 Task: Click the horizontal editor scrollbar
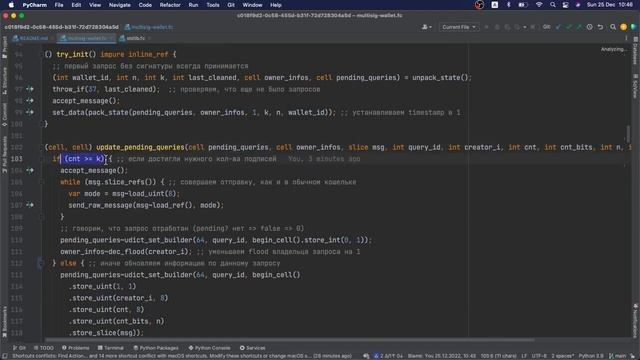(x=289, y=340)
